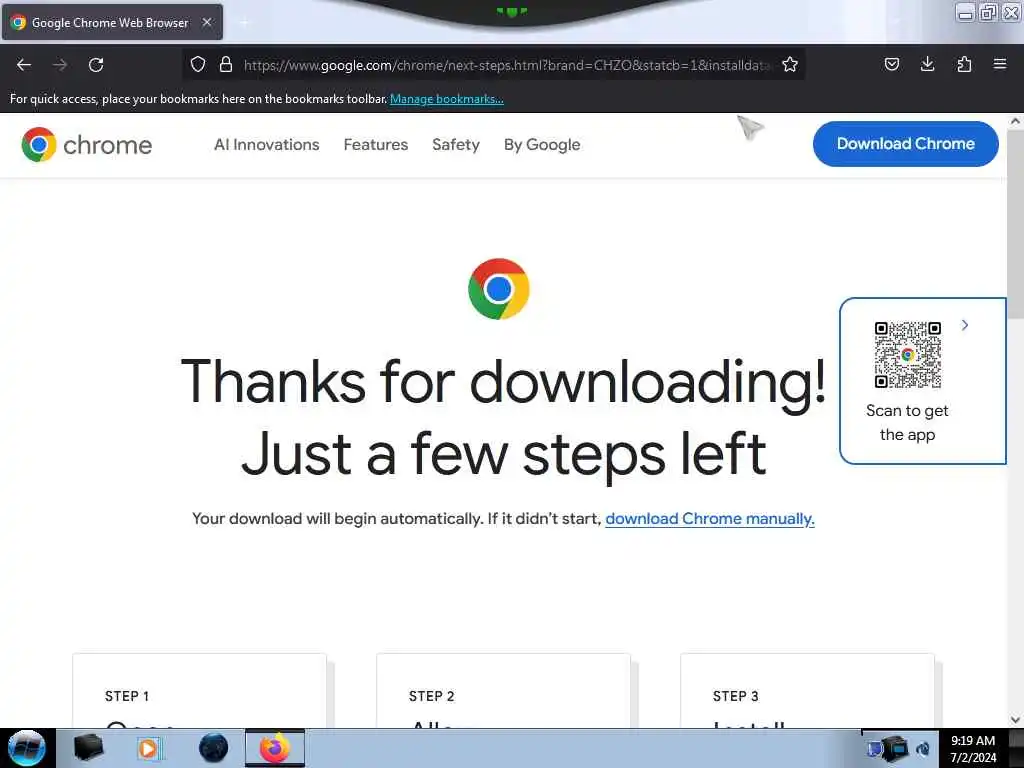Screen dimensions: 1024x768
Task: Click the Thanks for downloading heading
Action: pos(504,418)
